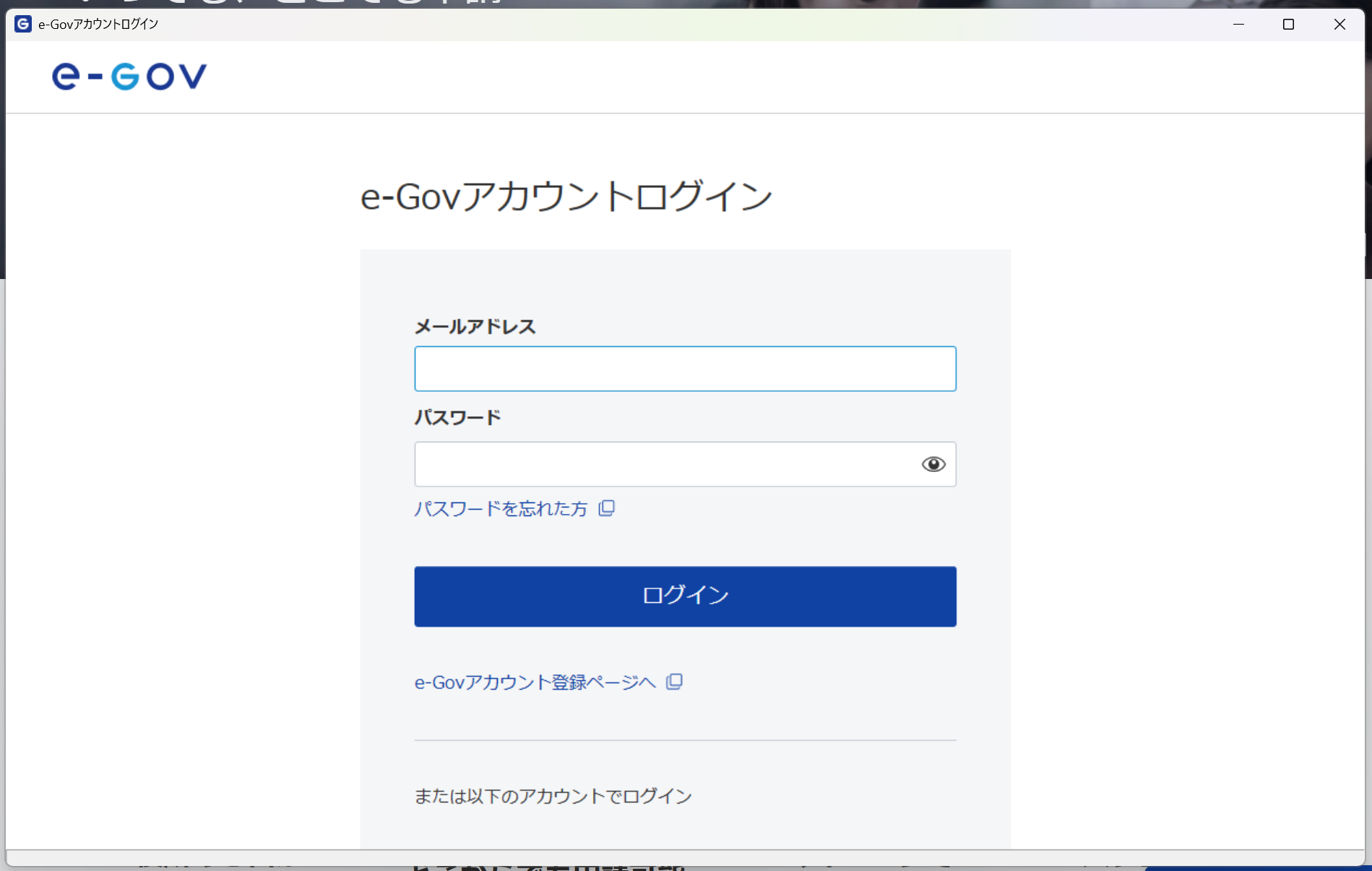Screen dimensions: 1372x871
Task: Click the blue ログイン button
Action: pos(685,596)
